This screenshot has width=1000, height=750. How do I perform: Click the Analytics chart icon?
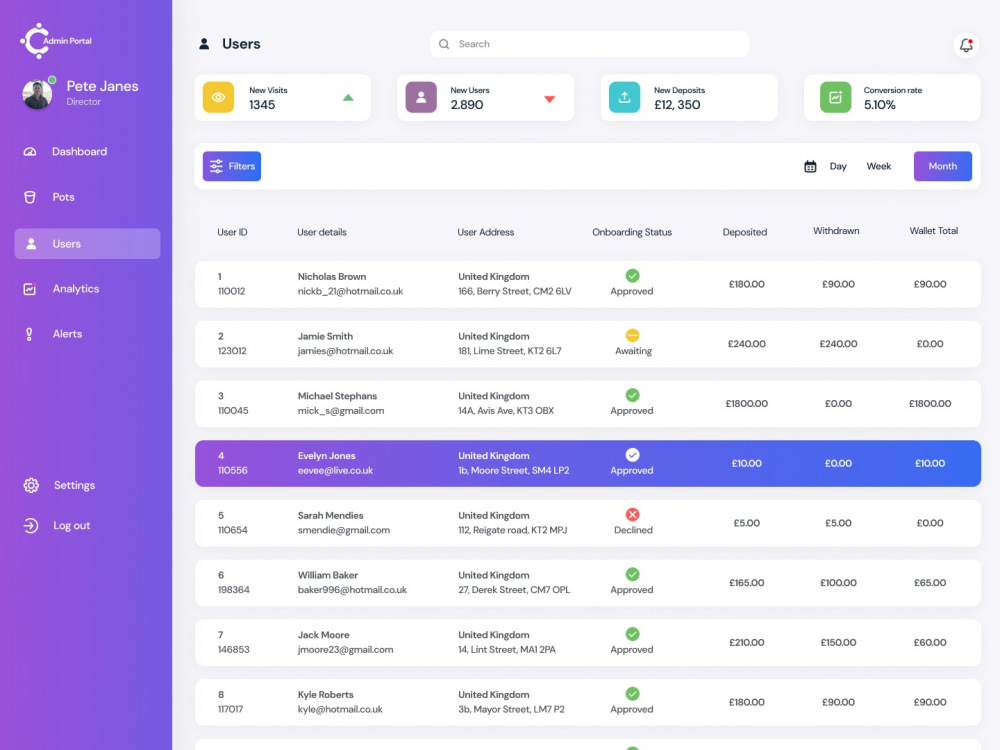click(x=30, y=289)
